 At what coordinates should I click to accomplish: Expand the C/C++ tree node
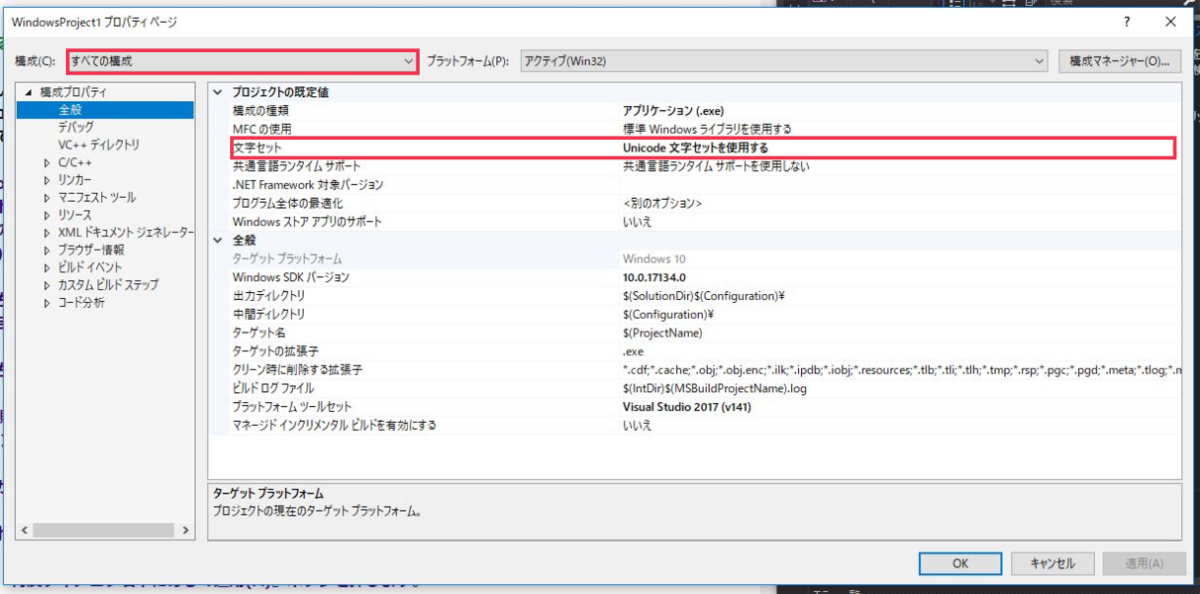click(x=46, y=162)
